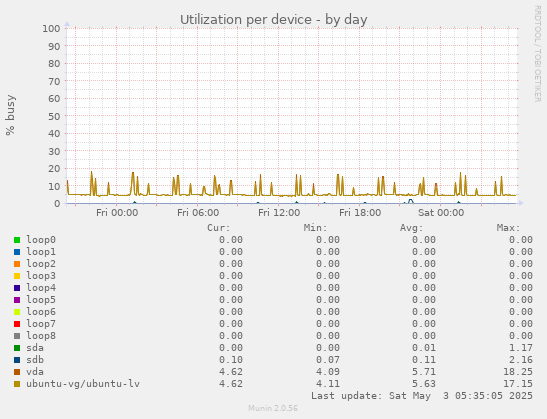547x419 pixels.
Task: Click ubuntu-lv minimum value 4.11
Action: click(328, 384)
